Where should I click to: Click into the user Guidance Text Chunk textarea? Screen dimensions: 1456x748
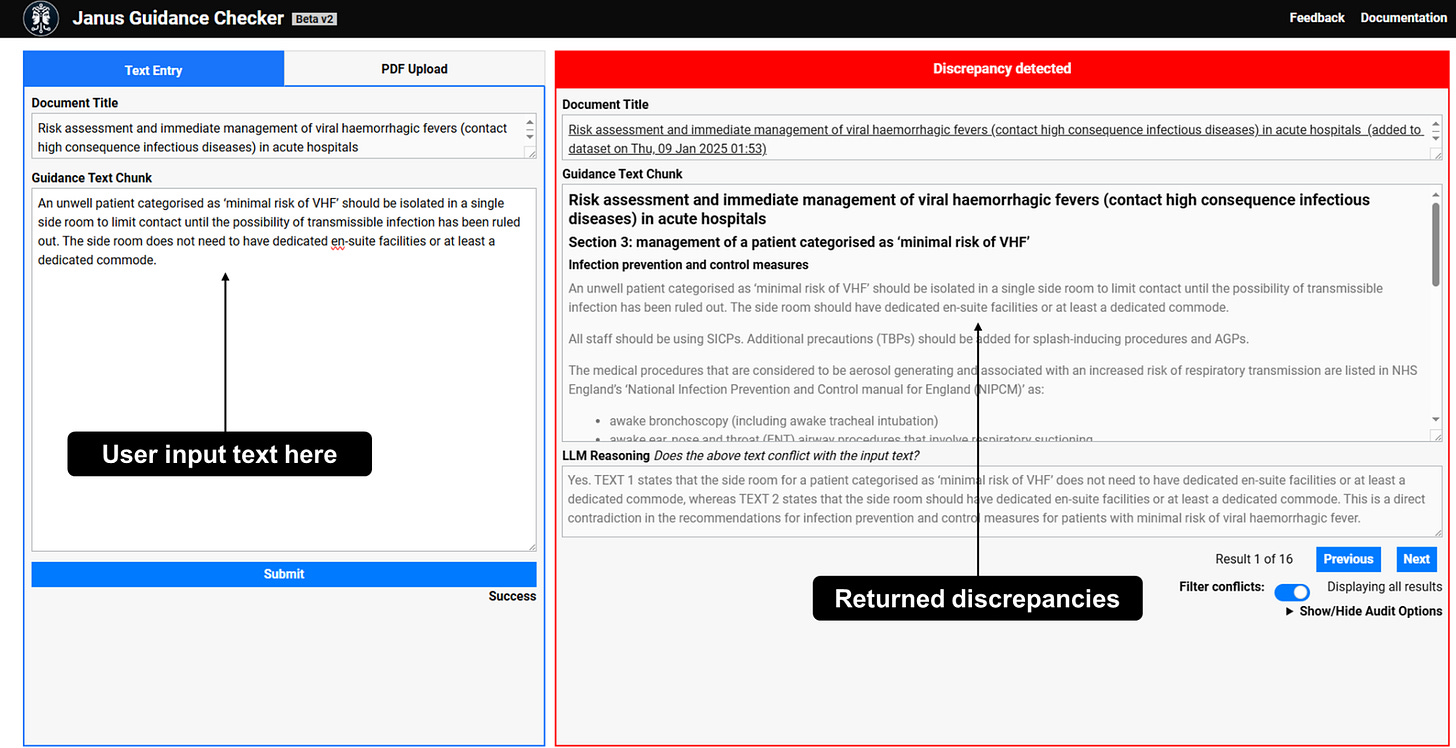tap(284, 369)
